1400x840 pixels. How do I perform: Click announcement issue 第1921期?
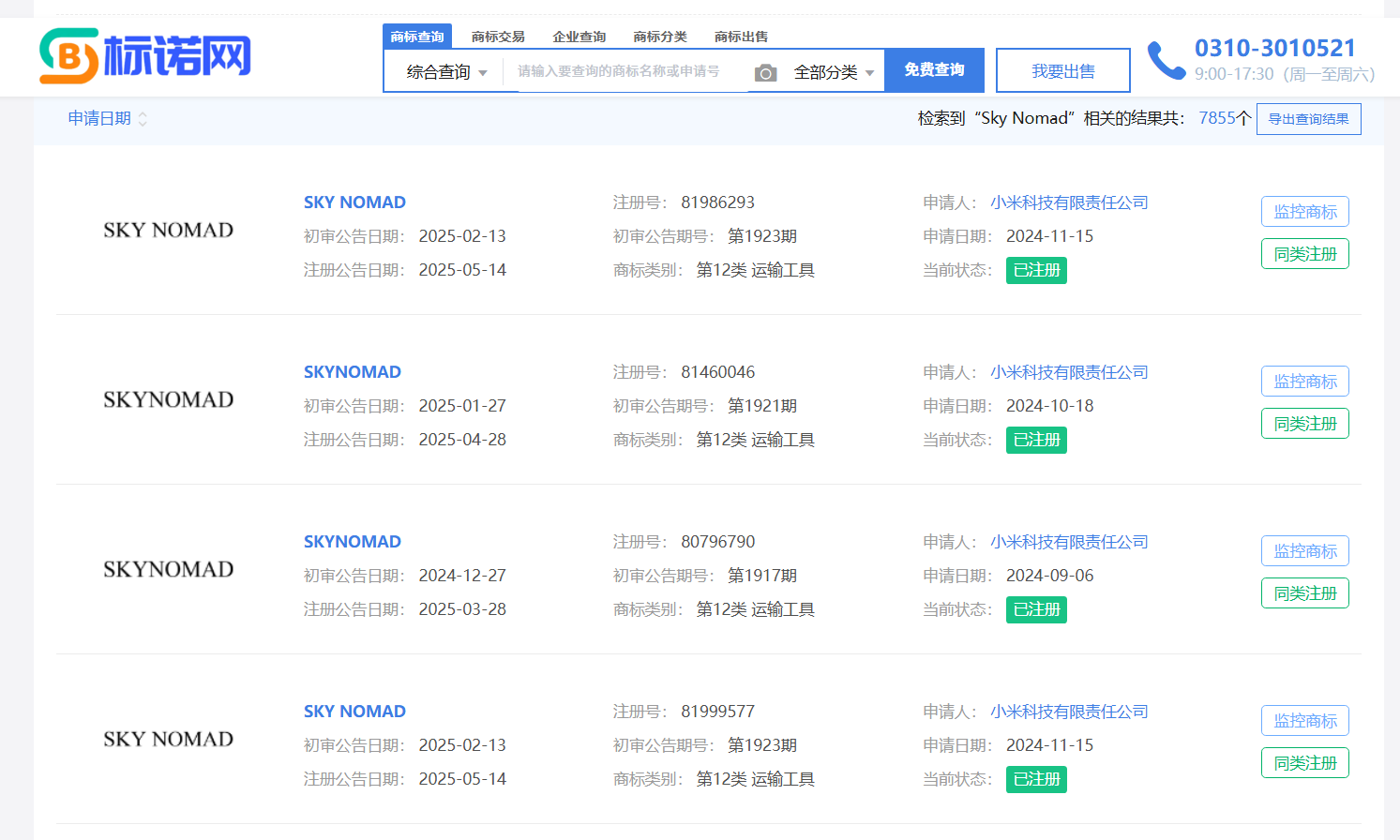[762, 406]
